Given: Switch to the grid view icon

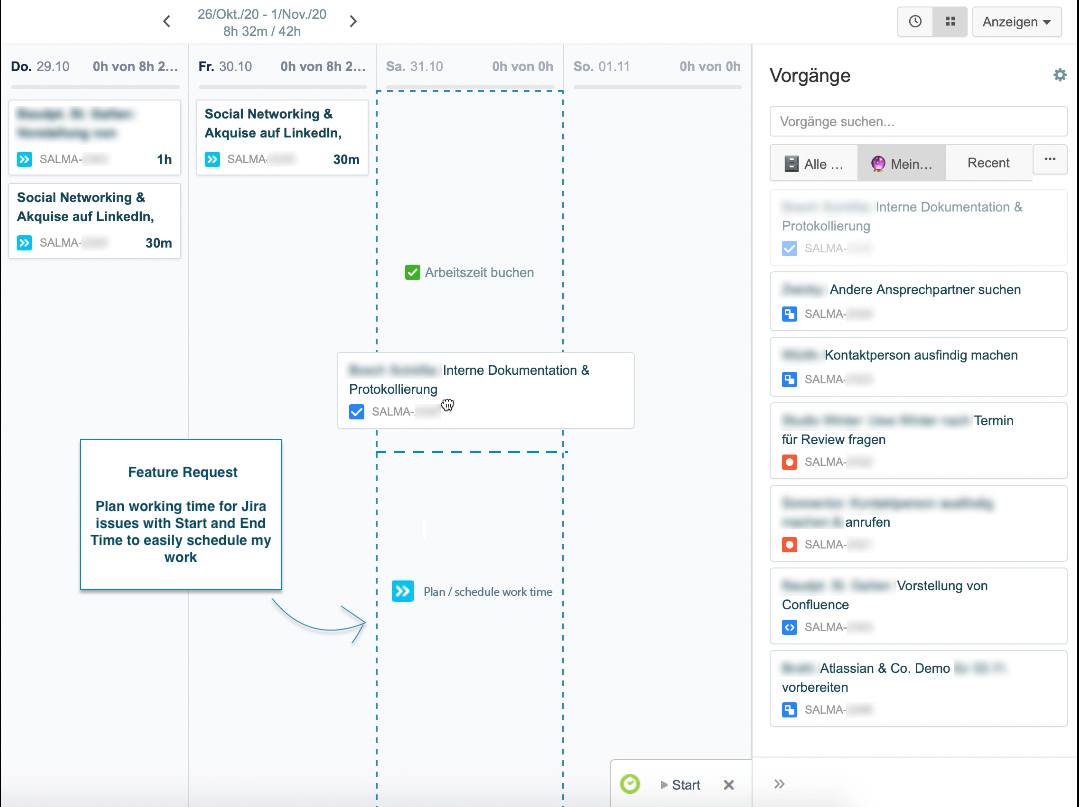Looking at the screenshot, I should click(950, 22).
